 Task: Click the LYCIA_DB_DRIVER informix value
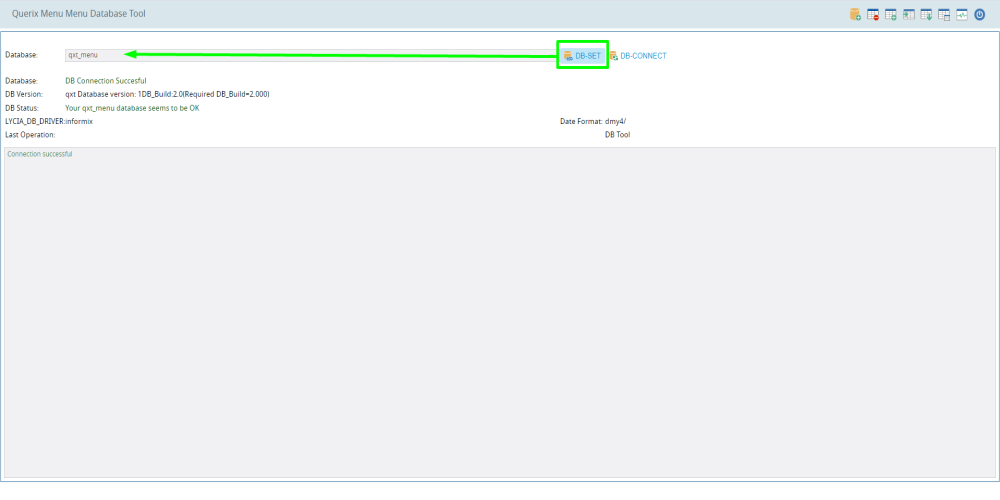coord(79,121)
